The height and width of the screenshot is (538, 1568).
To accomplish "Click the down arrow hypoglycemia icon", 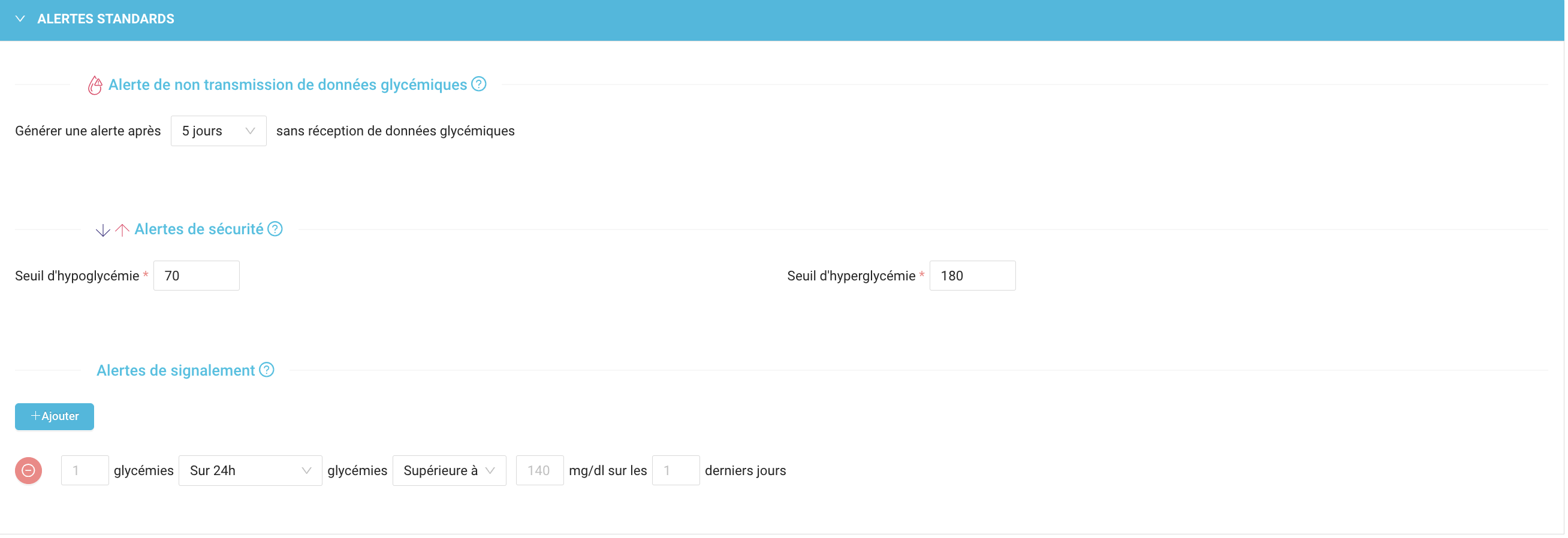I will coord(103,231).
